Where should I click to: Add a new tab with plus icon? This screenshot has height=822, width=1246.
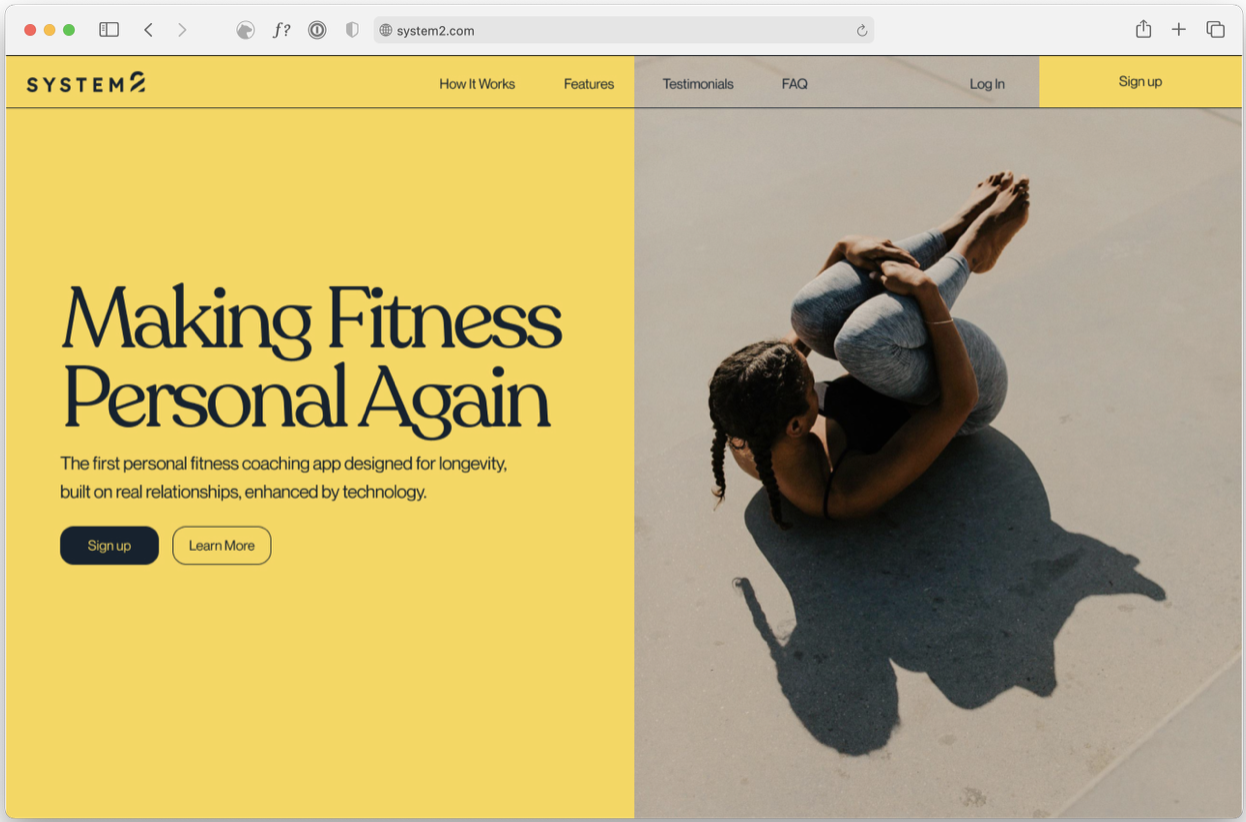pyautogui.click(x=1179, y=30)
